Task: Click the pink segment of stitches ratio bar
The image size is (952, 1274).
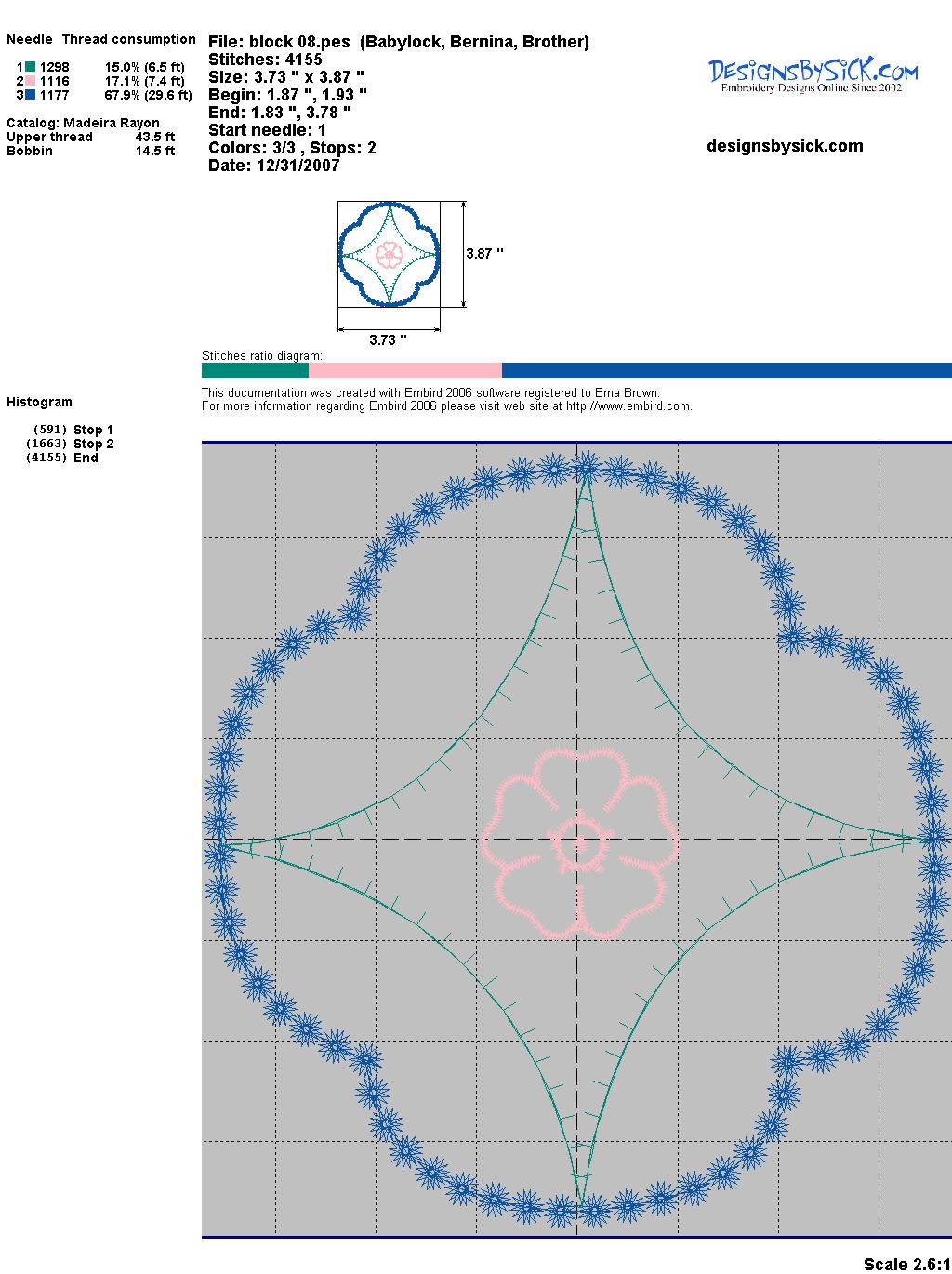Action: click(x=405, y=370)
